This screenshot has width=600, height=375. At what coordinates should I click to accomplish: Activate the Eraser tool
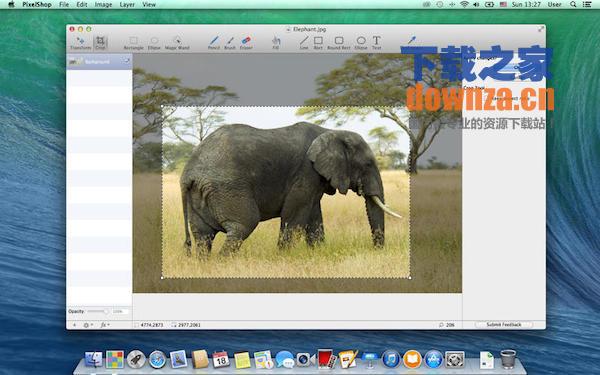click(x=246, y=43)
